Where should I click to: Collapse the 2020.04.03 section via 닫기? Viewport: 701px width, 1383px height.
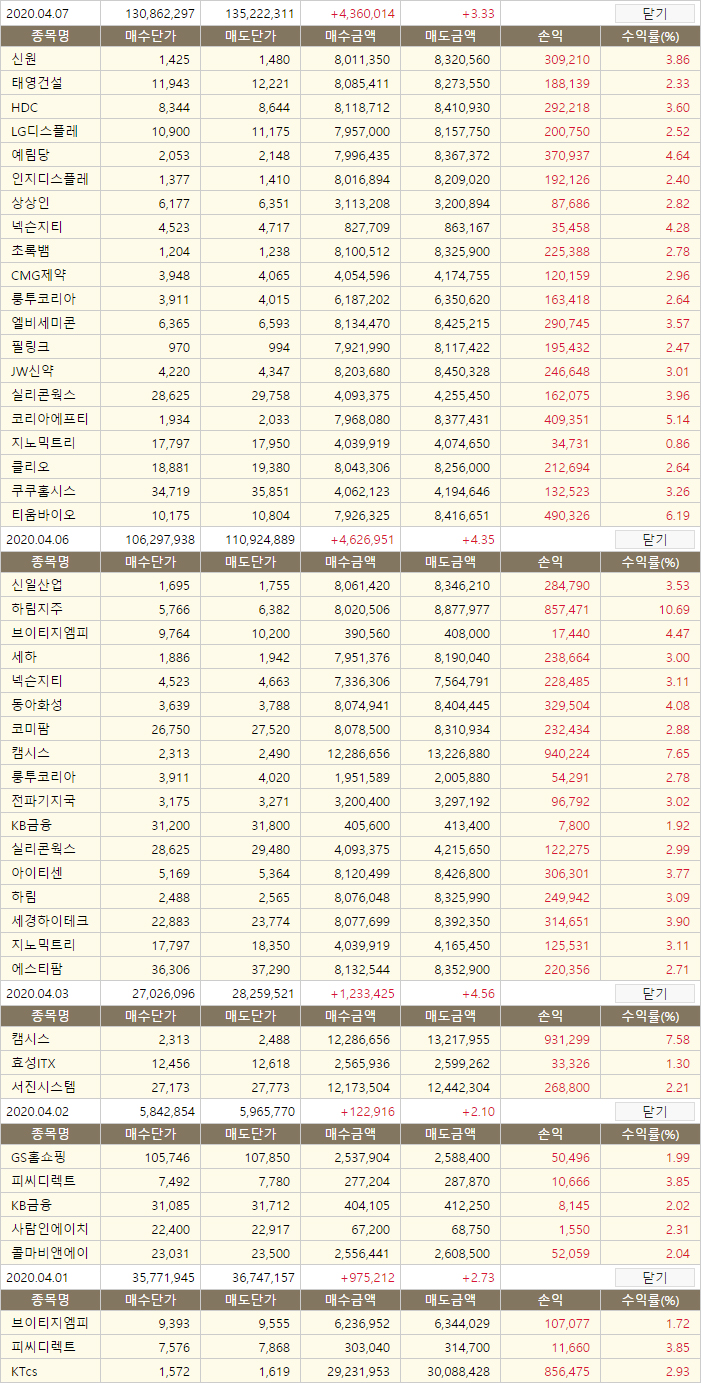654,993
